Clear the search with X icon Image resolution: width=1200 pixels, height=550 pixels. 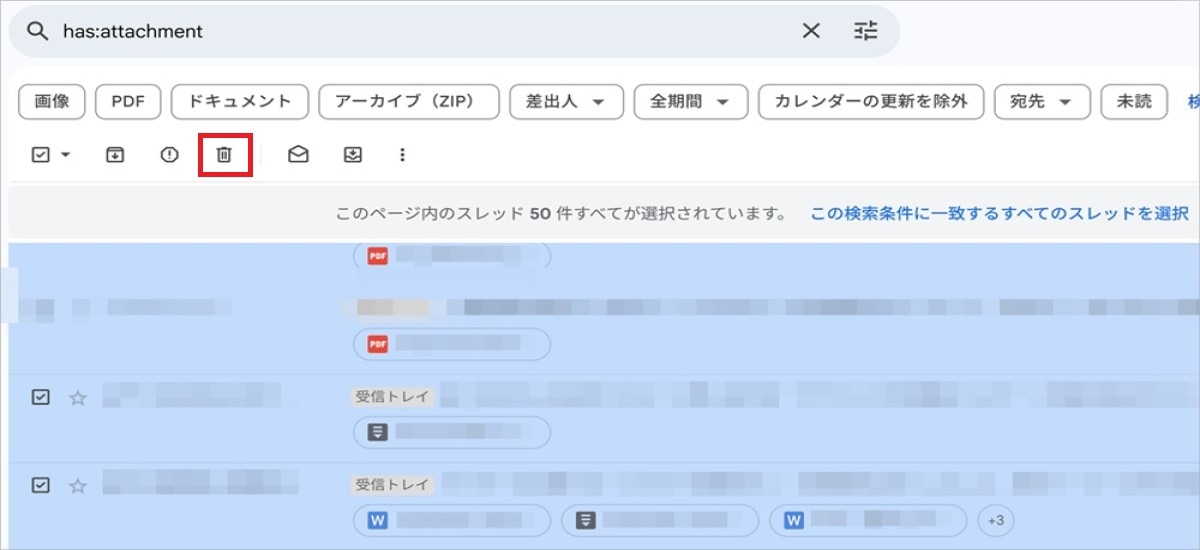811,31
